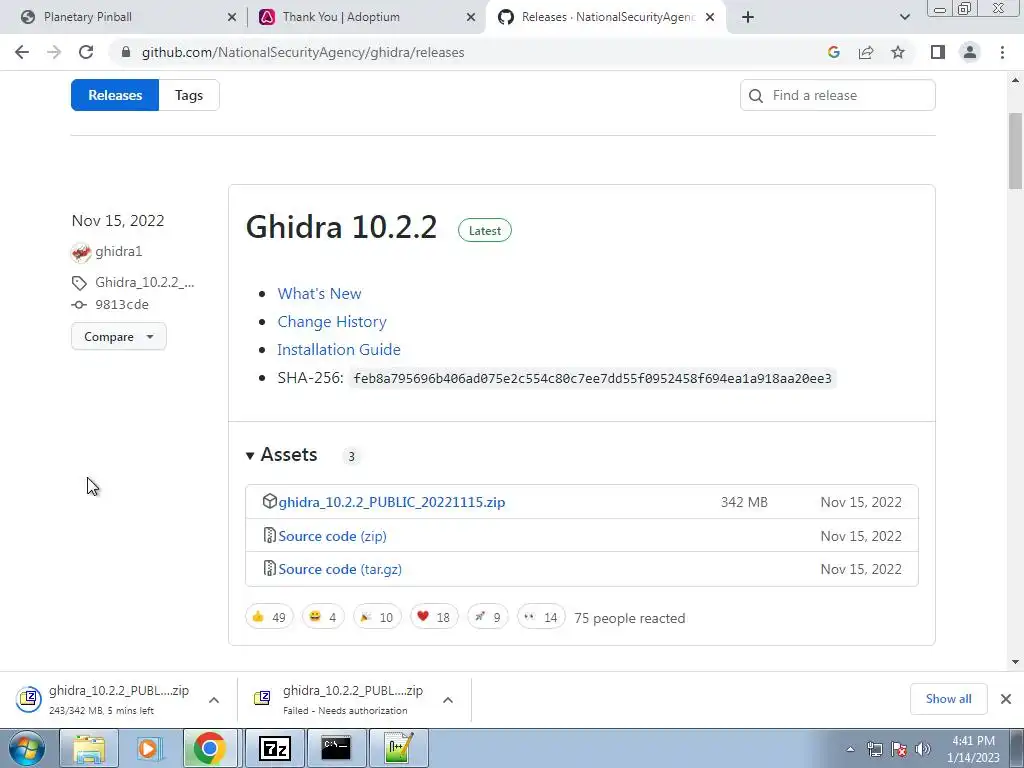Open Windows Explorer from the taskbar
The width and height of the screenshot is (1024, 768).
(x=89, y=748)
